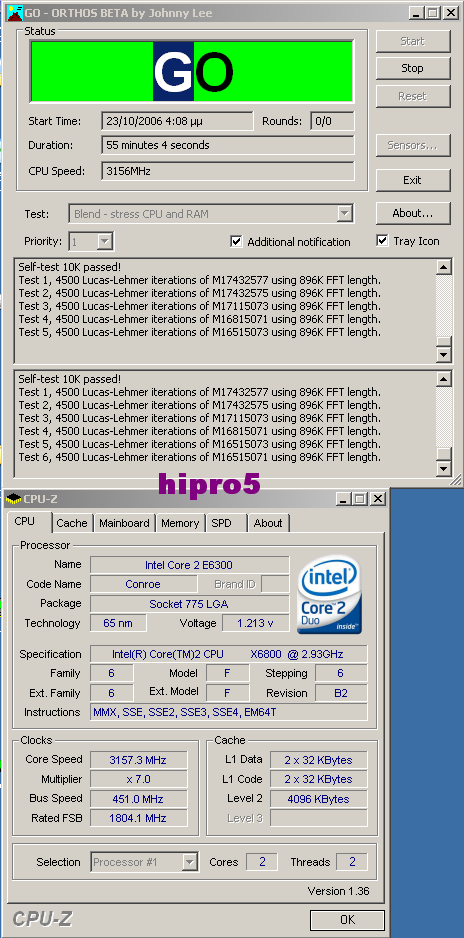Viewport: 464px width, 938px height.
Task: Click the Level 2 cache value 4096 KBytes
Action: click(319, 799)
